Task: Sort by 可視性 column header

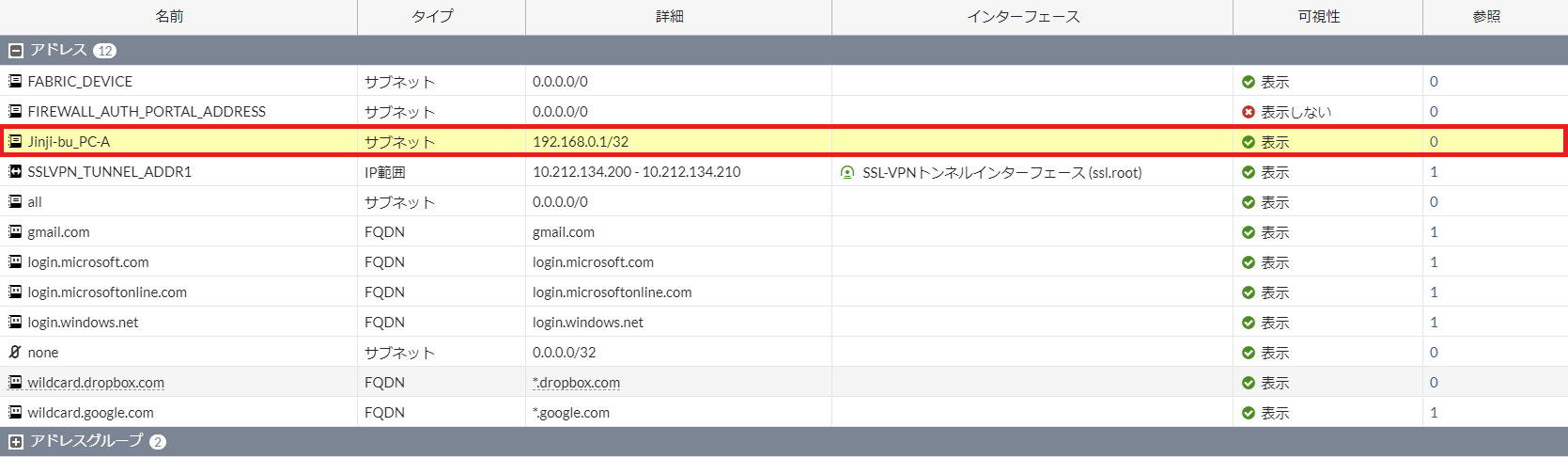Action: (x=1319, y=16)
